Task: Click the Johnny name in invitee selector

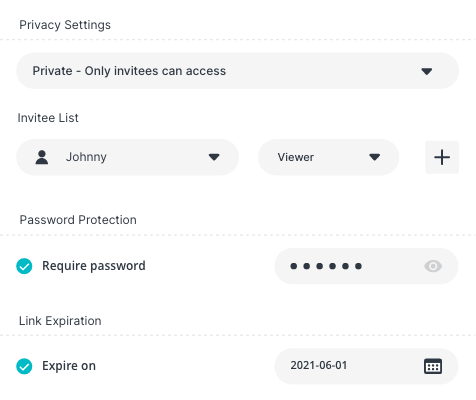Action: (86, 157)
